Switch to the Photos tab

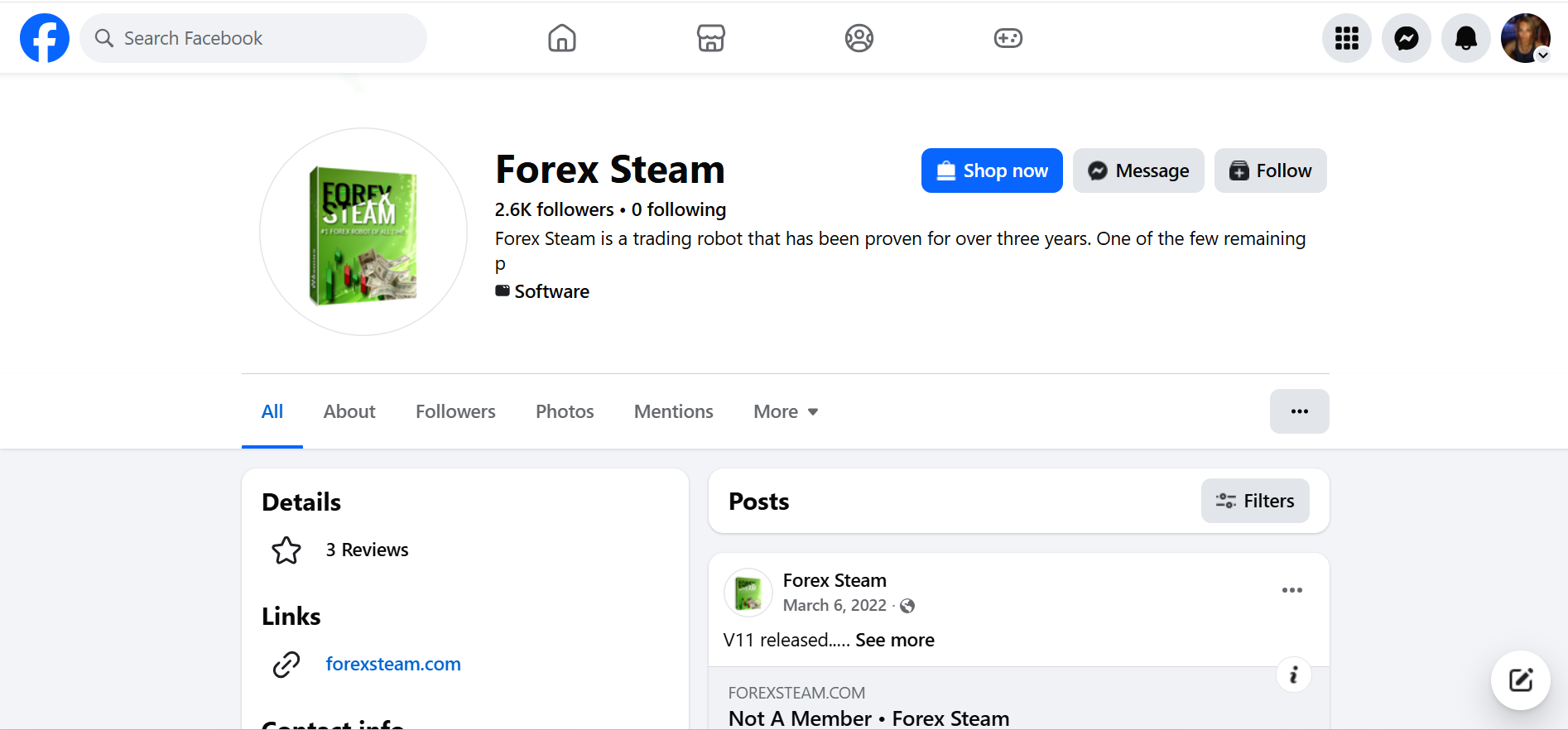point(565,411)
